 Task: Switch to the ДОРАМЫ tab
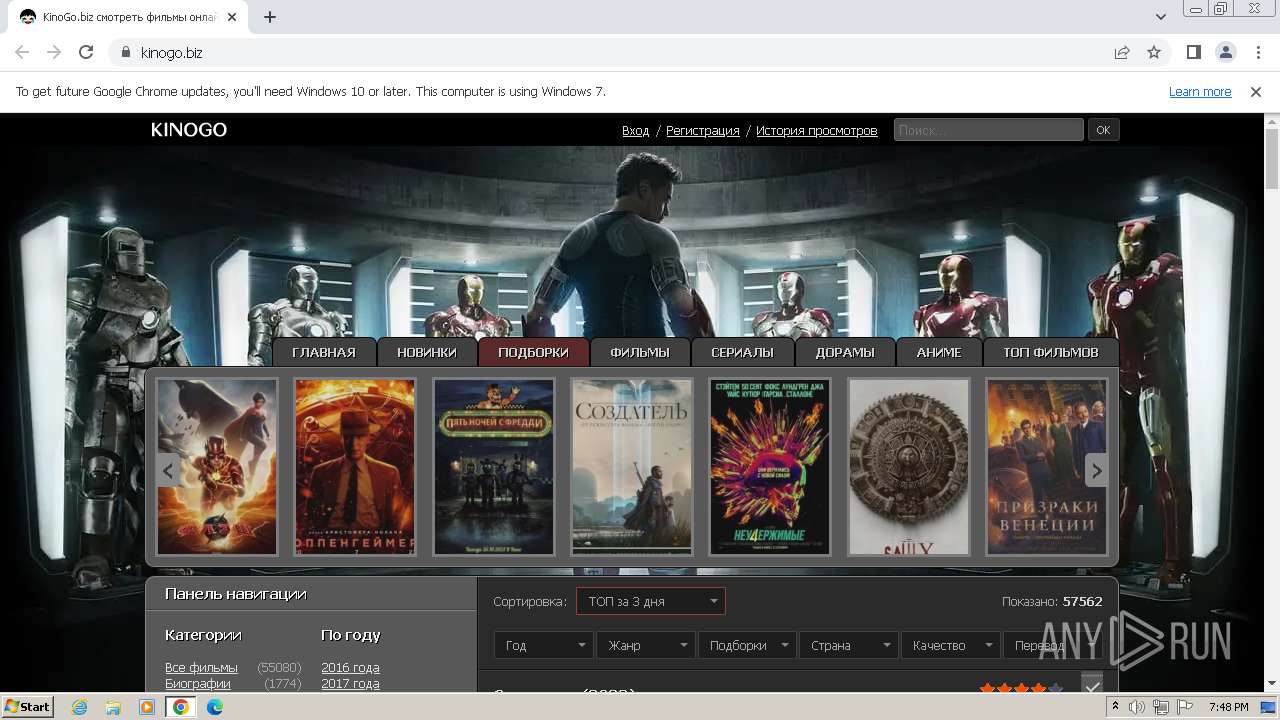[x=845, y=352]
